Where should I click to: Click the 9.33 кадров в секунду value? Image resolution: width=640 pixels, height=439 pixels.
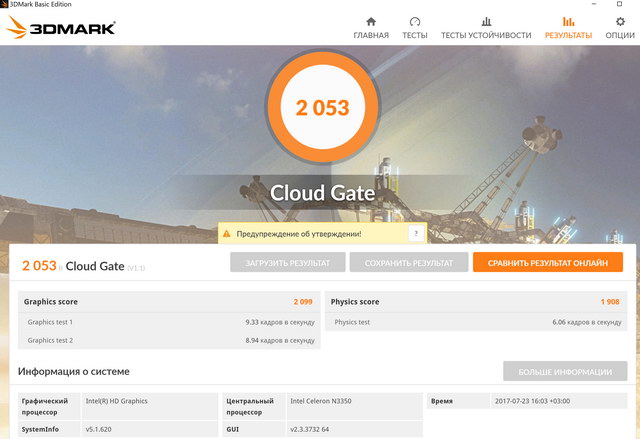(x=280, y=322)
